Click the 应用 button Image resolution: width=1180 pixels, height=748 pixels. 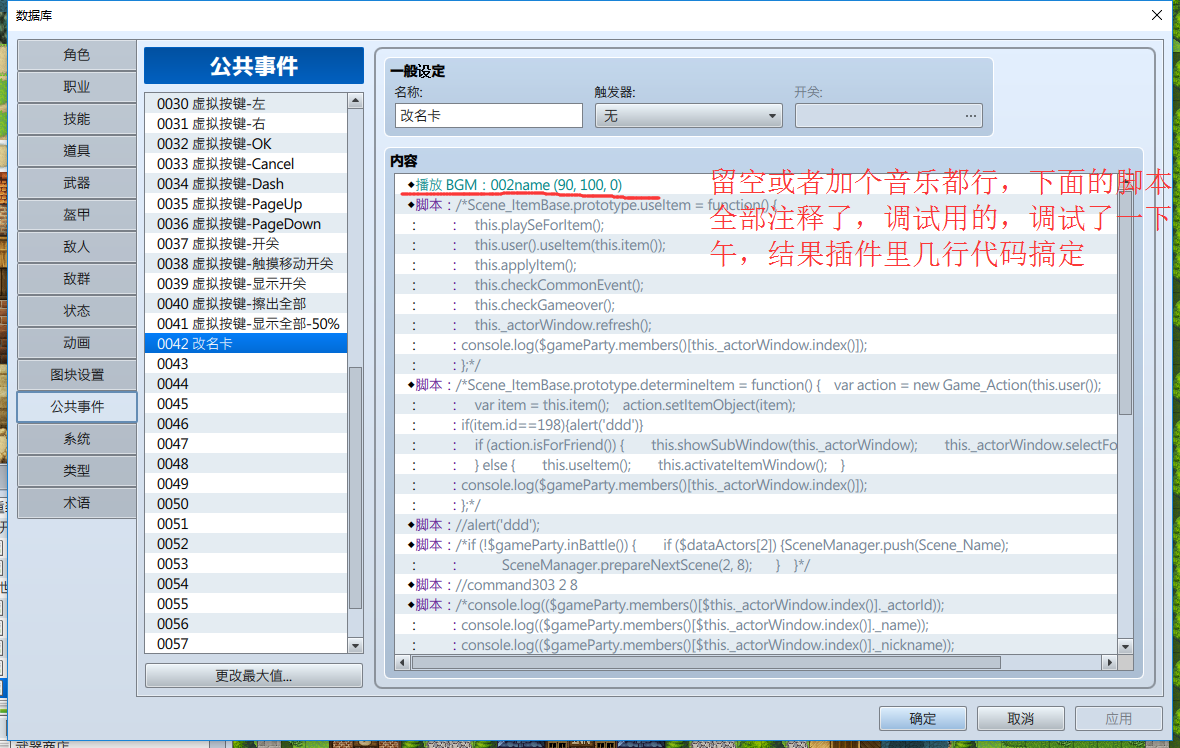1118,719
